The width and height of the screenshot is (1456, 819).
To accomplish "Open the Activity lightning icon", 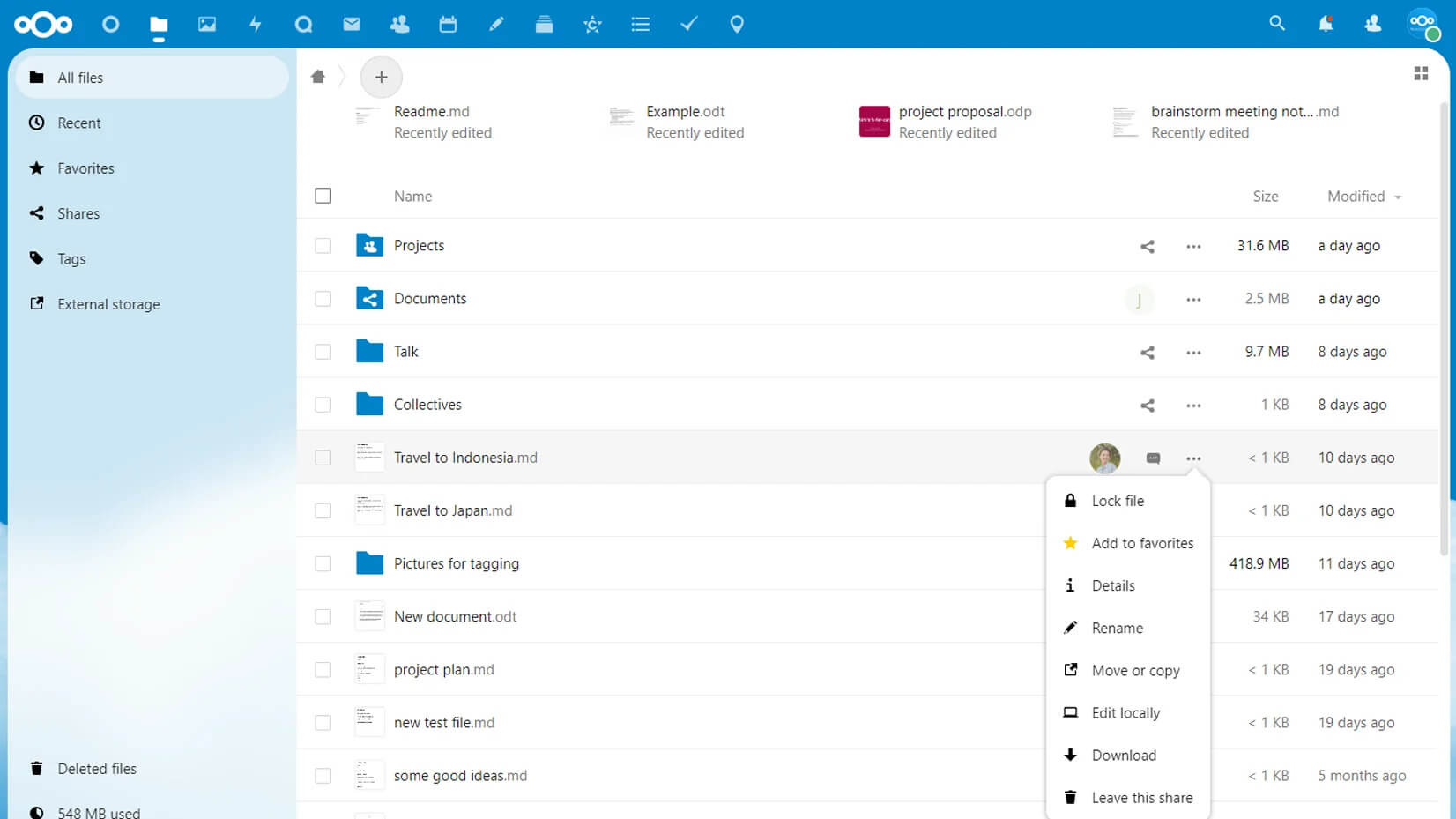I will 256,24.
